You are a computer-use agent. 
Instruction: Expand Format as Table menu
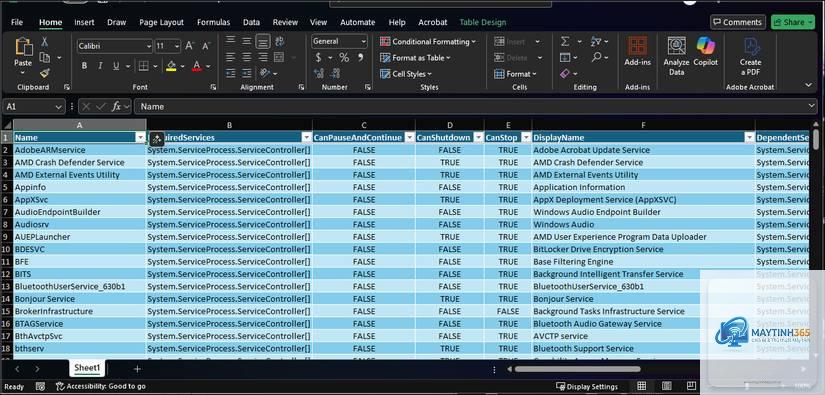point(416,58)
